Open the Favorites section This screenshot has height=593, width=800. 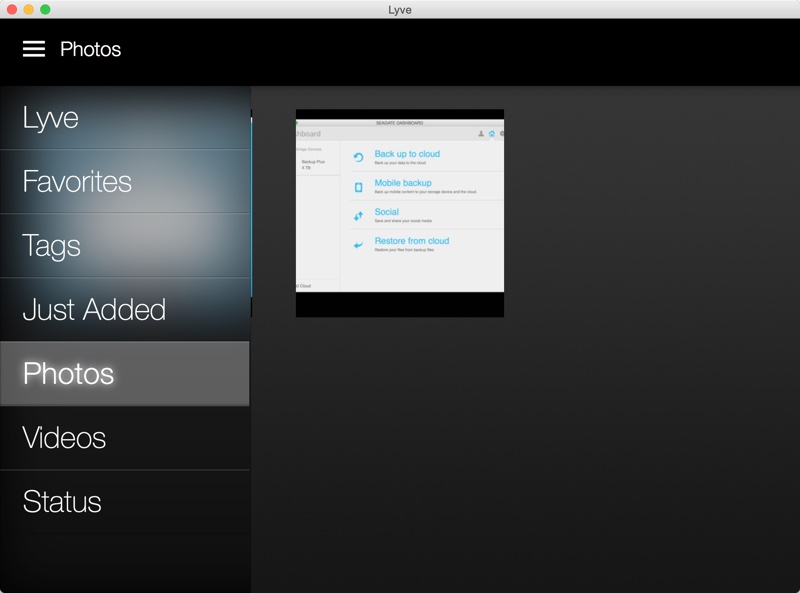[x=125, y=182]
